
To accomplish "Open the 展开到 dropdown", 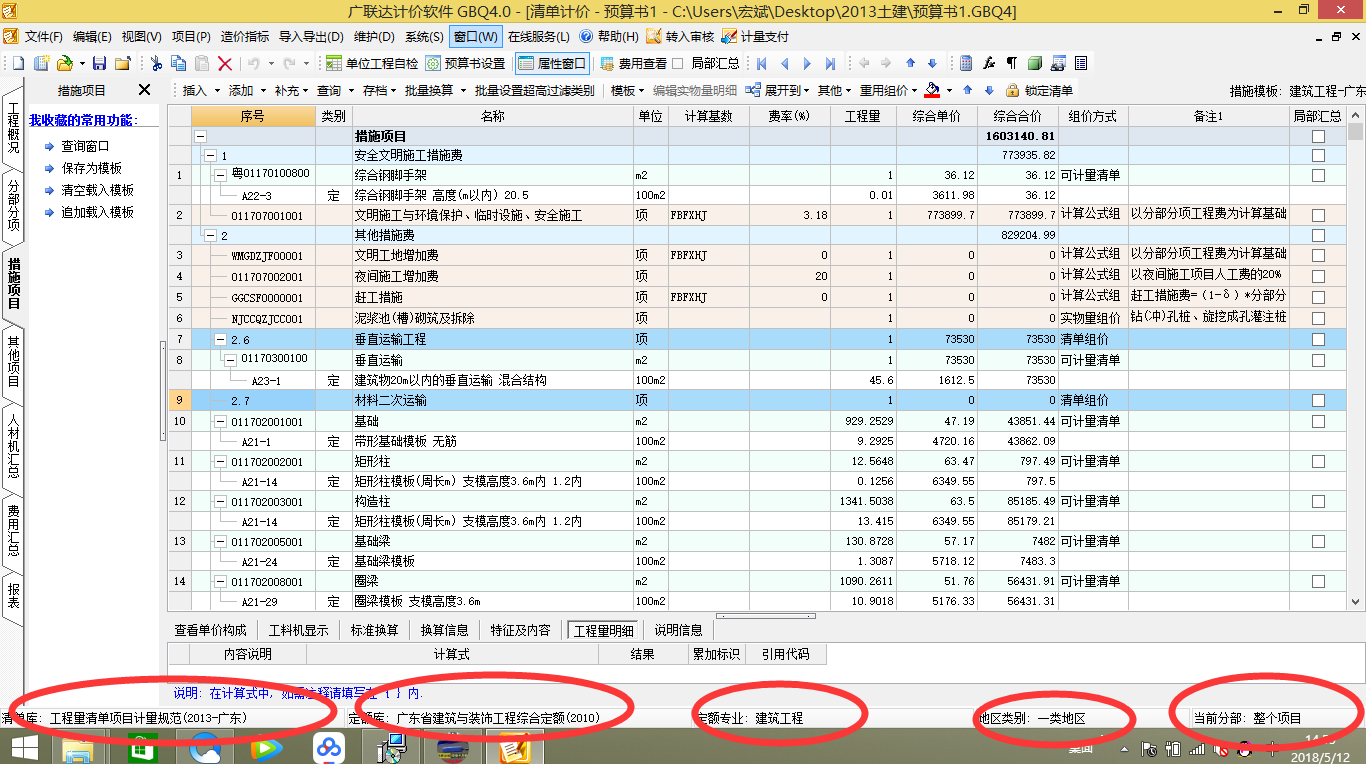I will pos(780,90).
